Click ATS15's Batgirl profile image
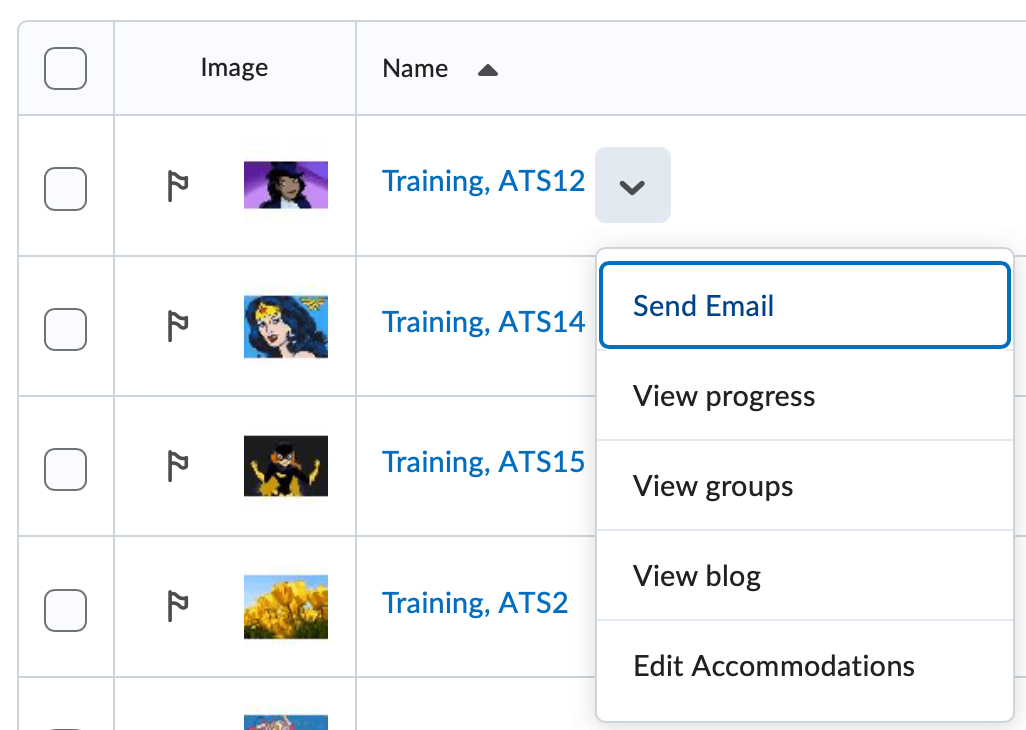 tap(285, 466)
